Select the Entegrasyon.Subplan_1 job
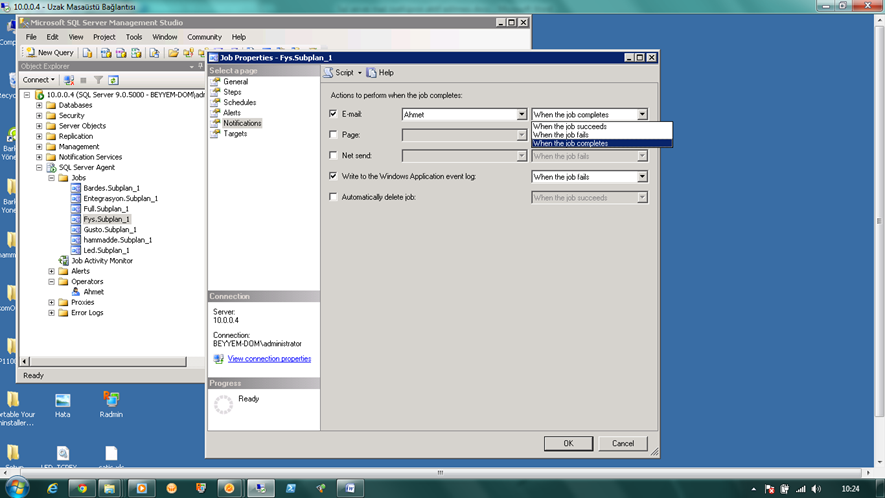This screenshot has width=885, height=498. (x=120, y=199)
